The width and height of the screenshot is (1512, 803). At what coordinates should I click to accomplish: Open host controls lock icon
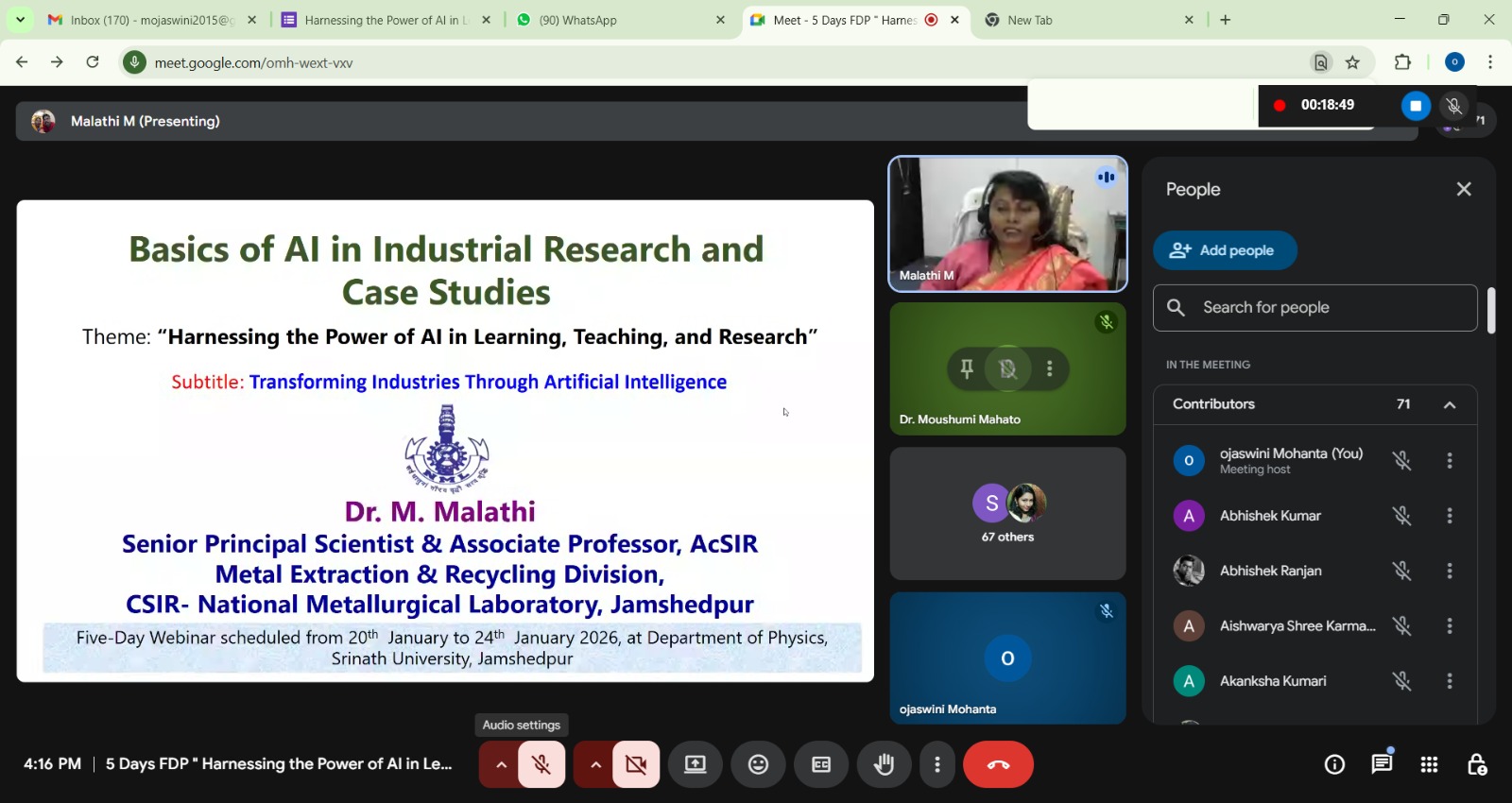click(1476, 764)
